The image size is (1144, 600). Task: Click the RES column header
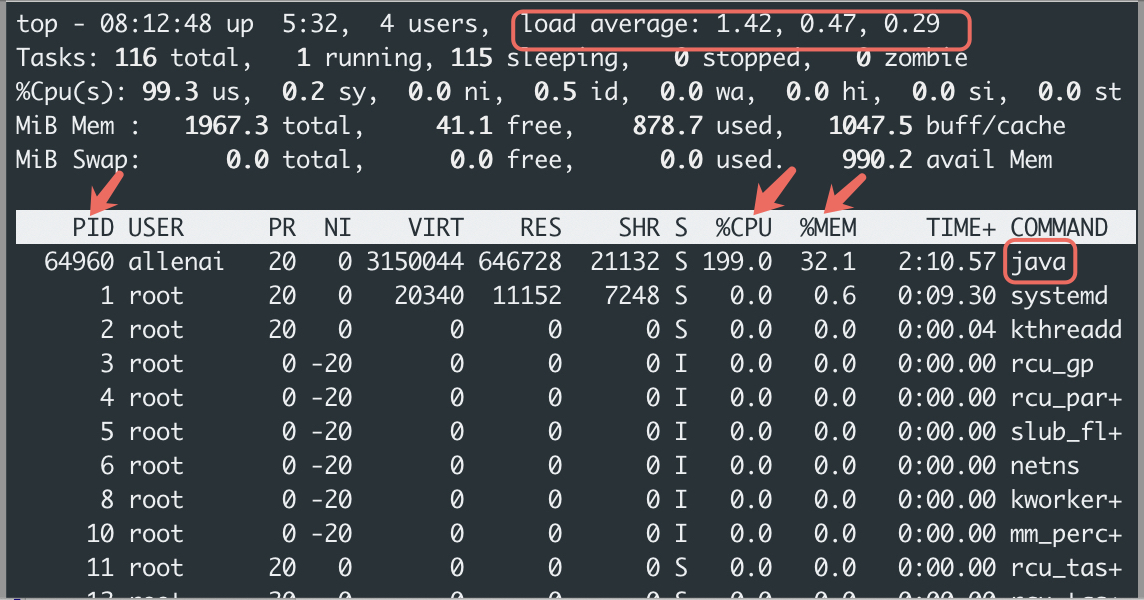coord(540,227)
